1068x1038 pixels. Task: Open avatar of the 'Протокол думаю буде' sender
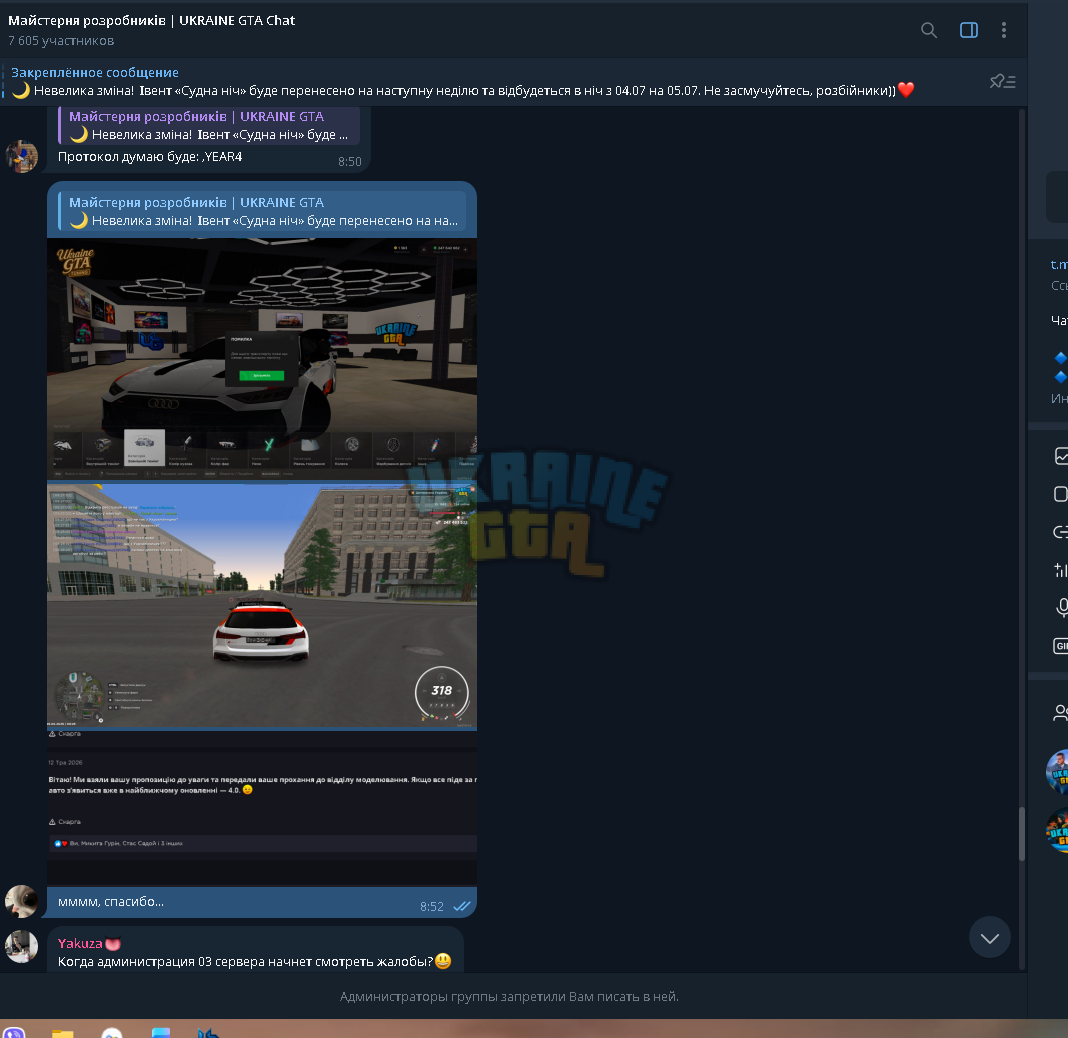tap(22, 157)
